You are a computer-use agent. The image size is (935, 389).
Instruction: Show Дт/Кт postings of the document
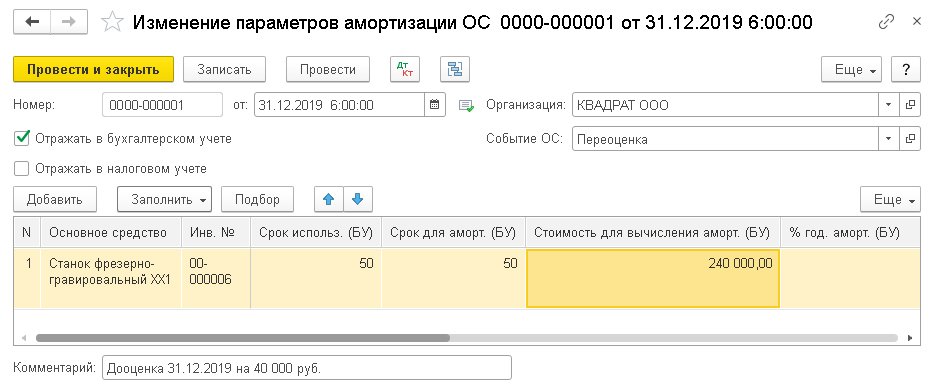[x=405, y=69]
